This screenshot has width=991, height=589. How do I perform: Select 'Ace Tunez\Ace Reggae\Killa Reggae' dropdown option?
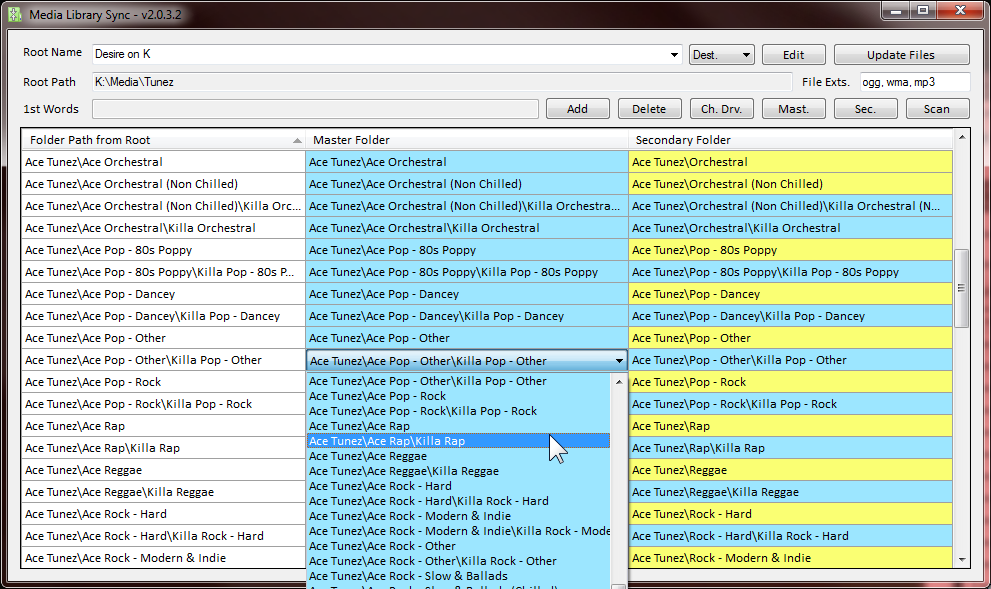[x=459, y=471]
